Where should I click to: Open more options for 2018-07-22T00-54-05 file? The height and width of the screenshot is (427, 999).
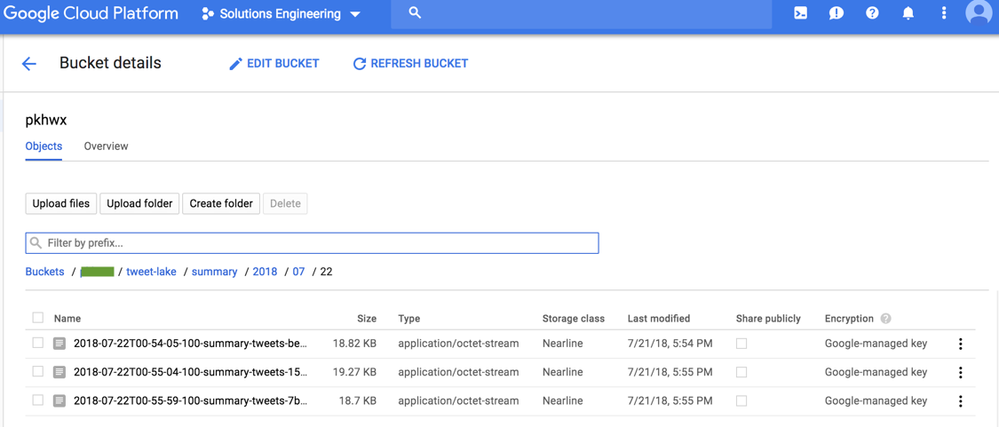click(960, 344)
